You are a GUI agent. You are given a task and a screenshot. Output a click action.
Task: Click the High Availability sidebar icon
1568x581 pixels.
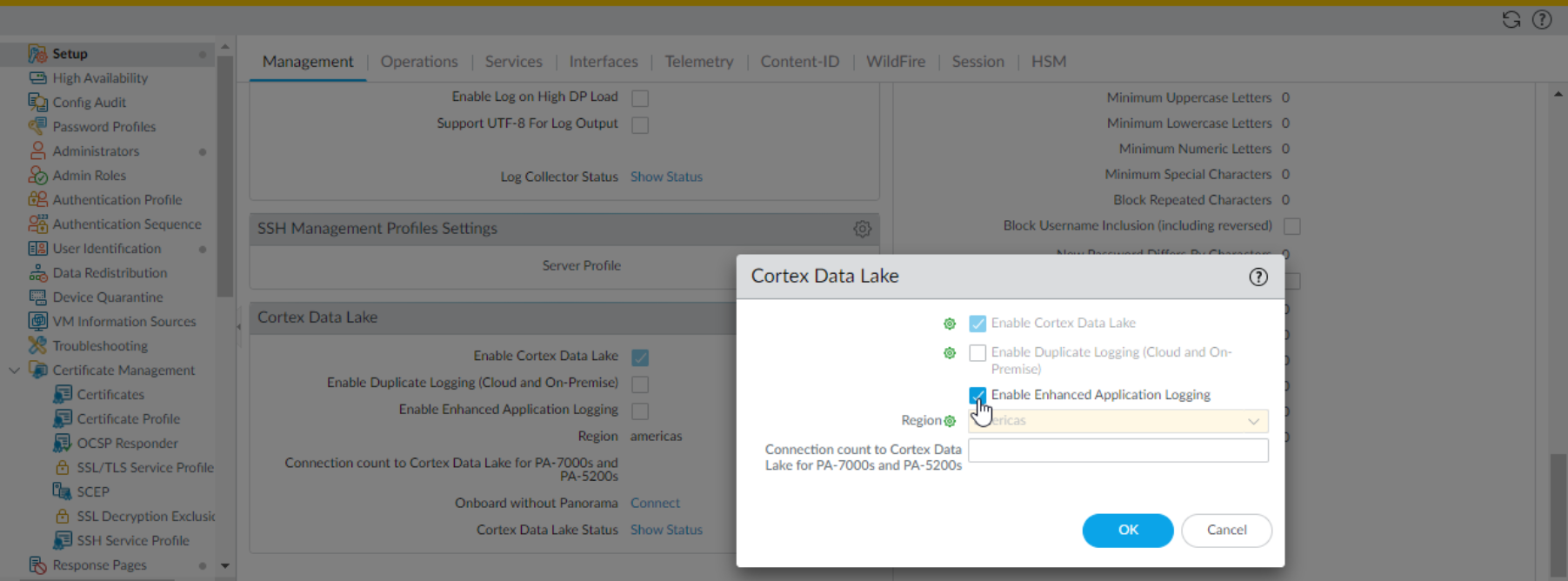[37, 78]
